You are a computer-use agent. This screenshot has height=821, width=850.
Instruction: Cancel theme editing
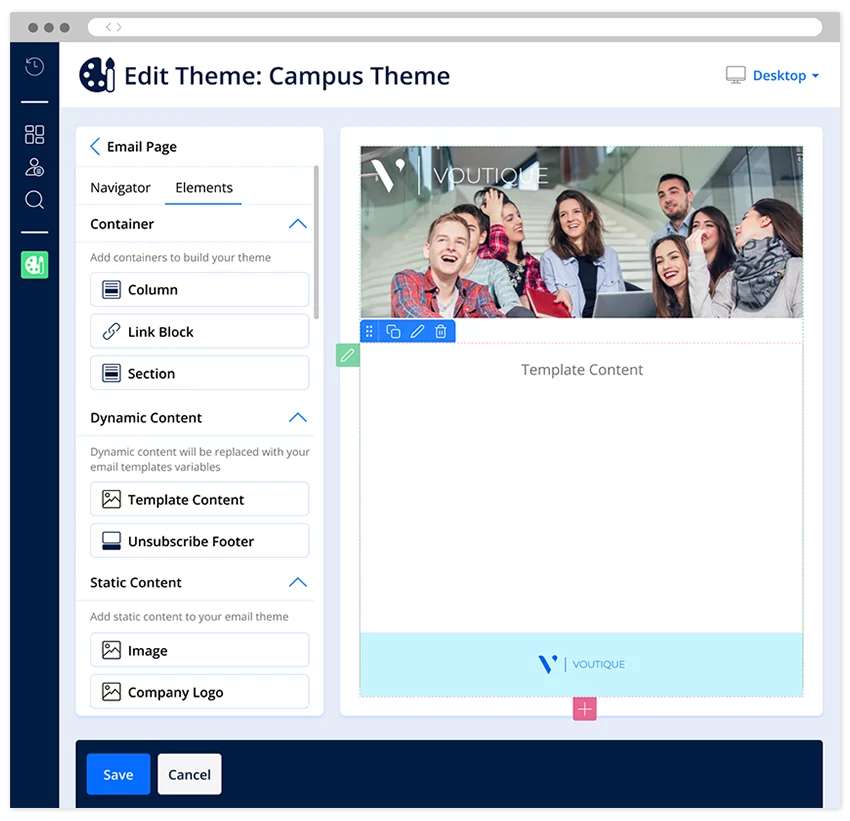(189, 774)
